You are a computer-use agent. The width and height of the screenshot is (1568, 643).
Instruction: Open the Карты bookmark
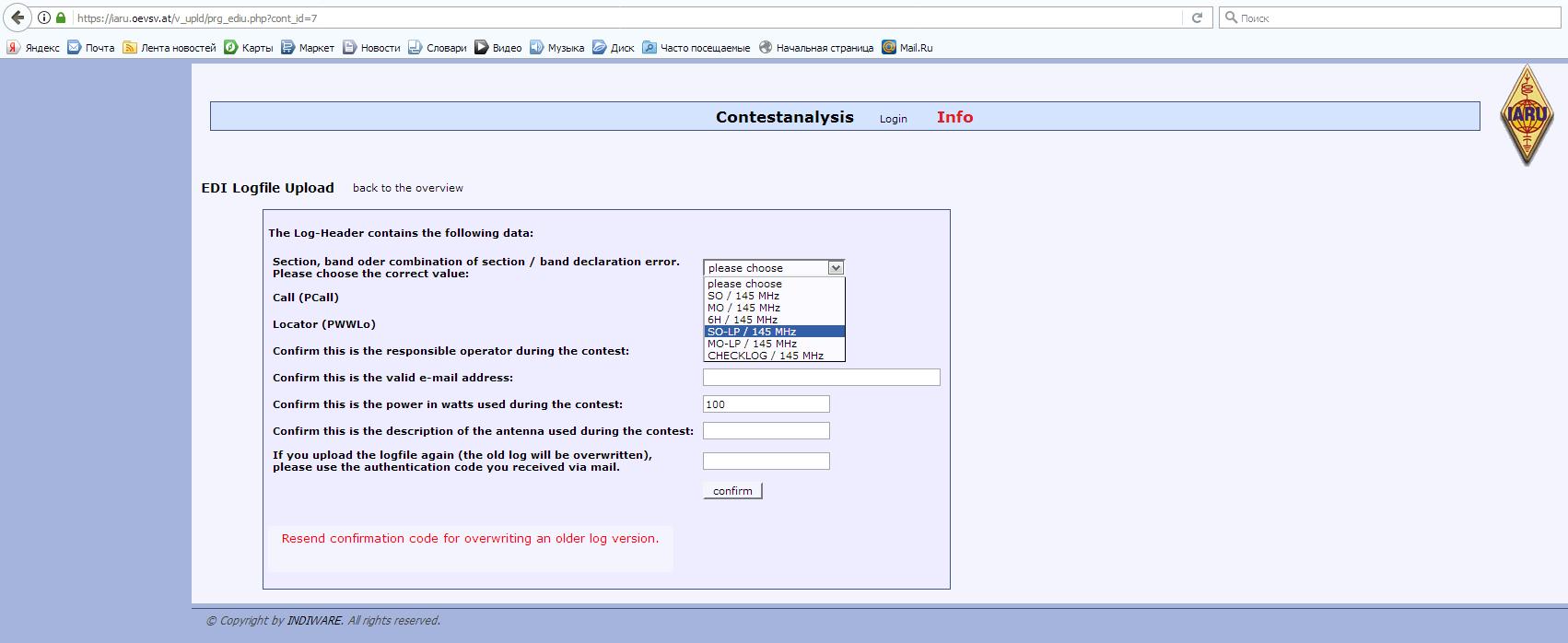[249, 48]
